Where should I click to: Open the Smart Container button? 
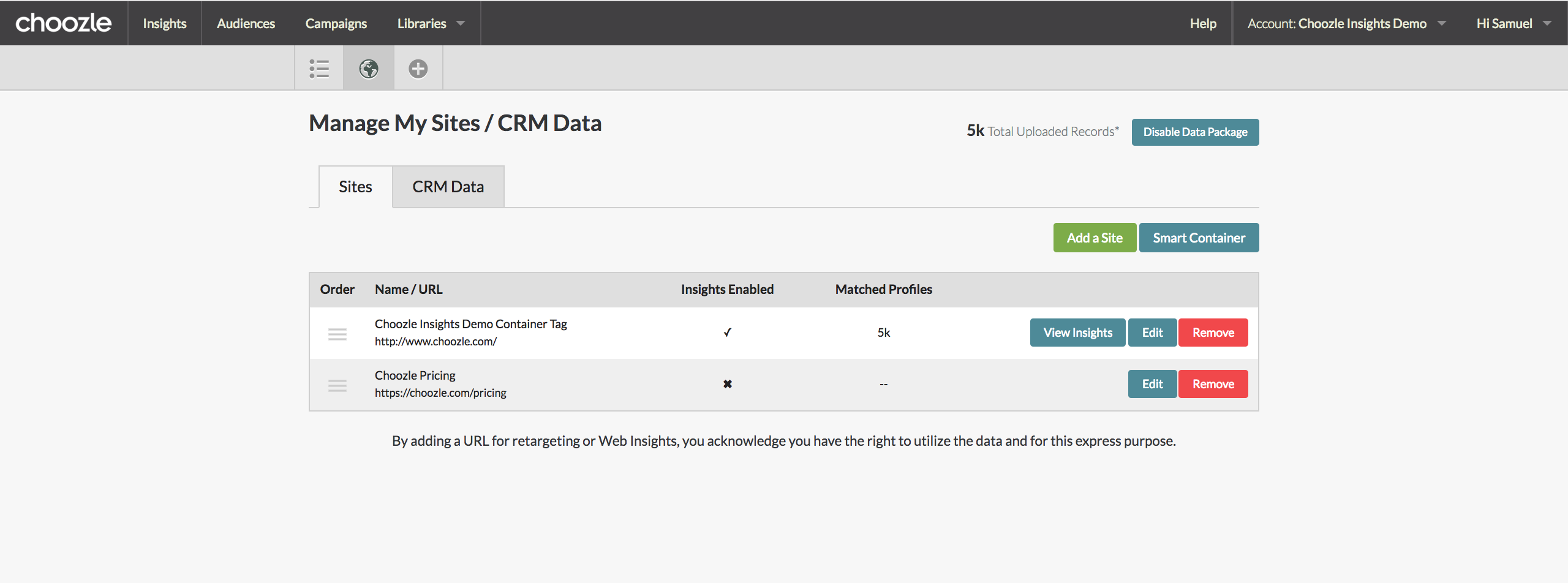[x=1199, y=238]
